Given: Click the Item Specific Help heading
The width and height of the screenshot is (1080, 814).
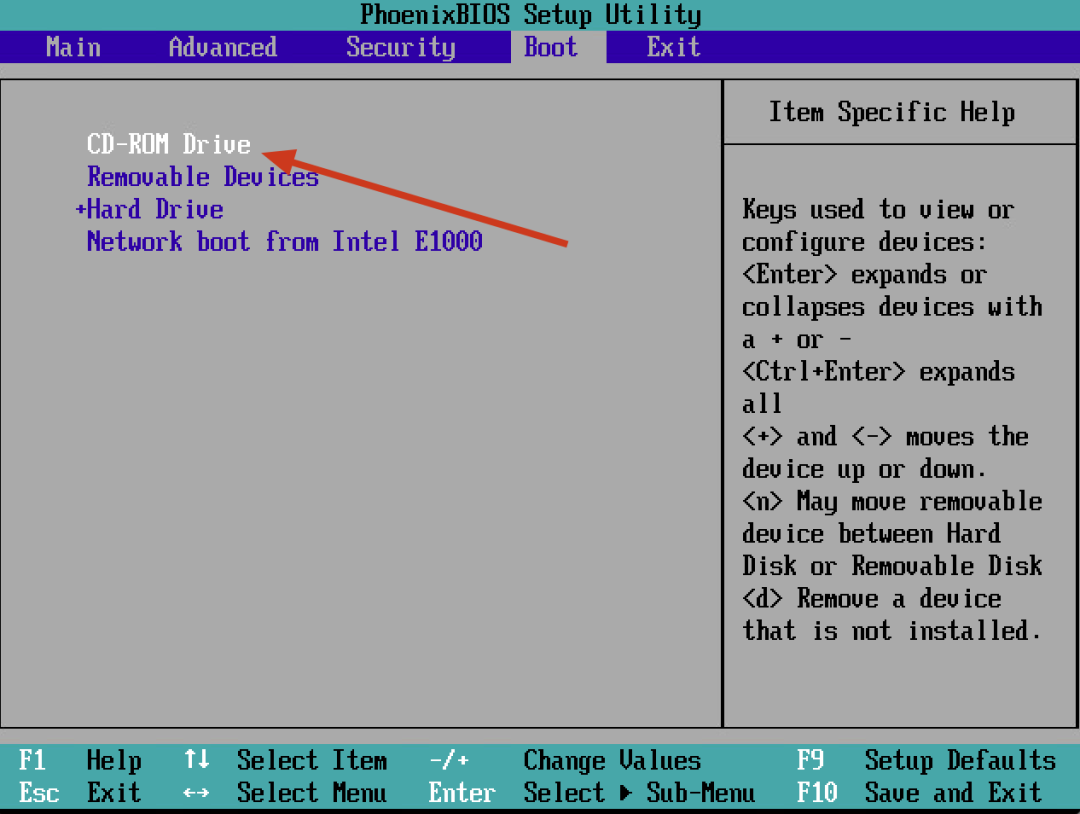Looking at the screenshot, I should [892, 112].
